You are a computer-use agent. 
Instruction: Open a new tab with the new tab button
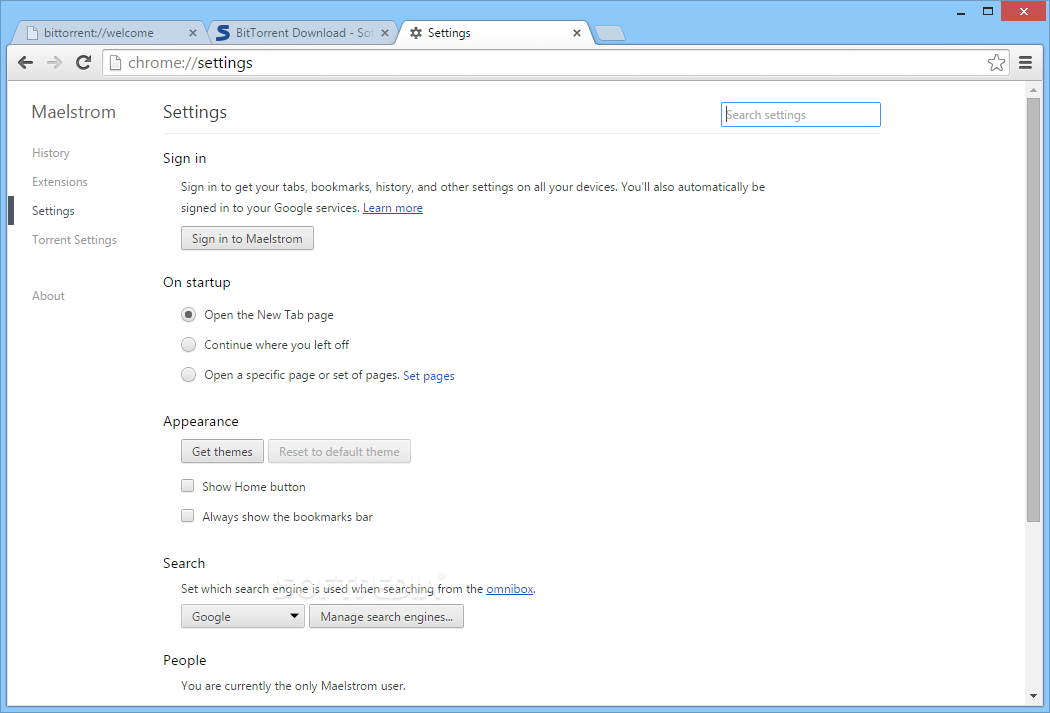pyautogui.click(x=609, y=33)
